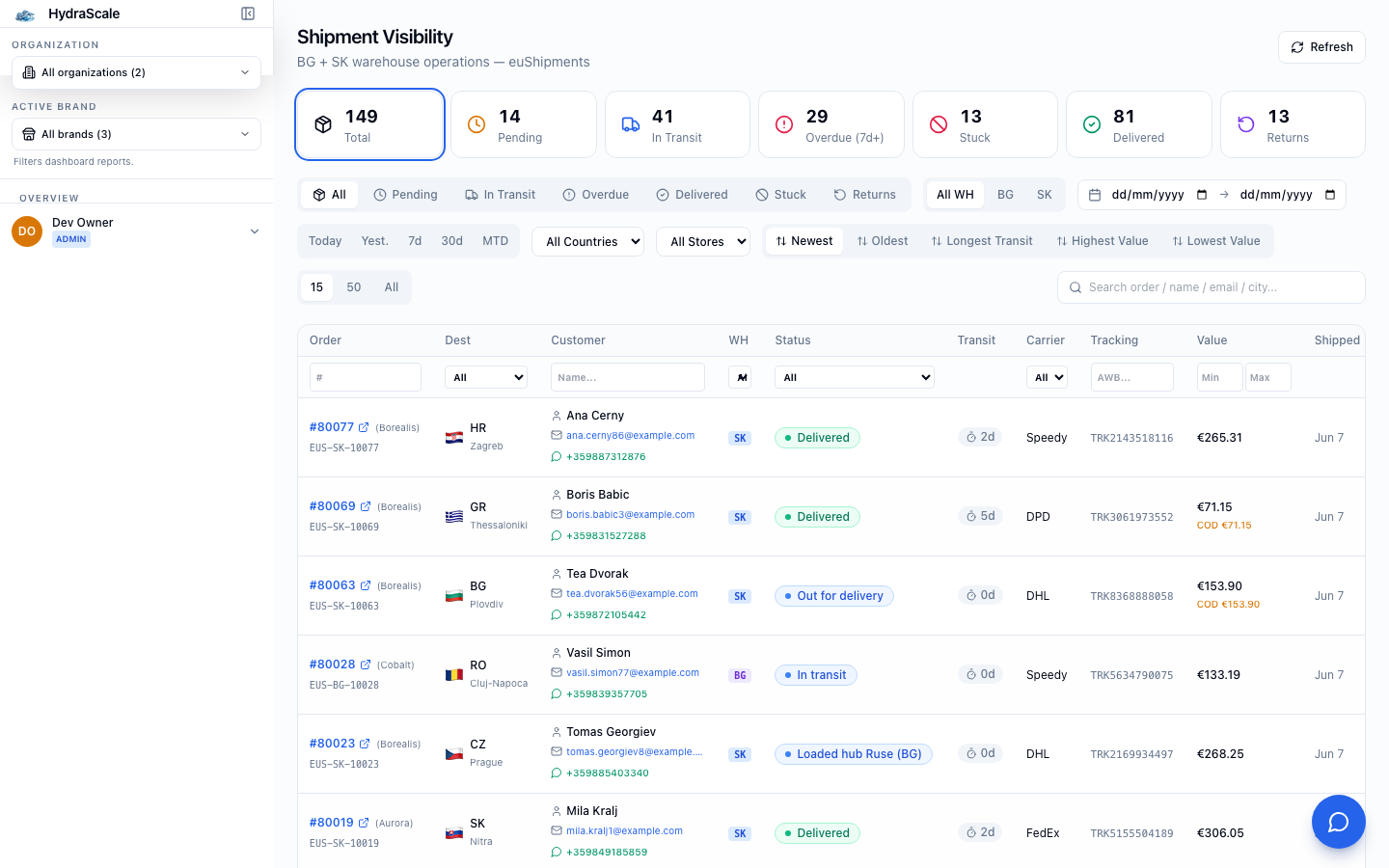Image resolution: width=1389 pixels, height=868 pixels.
Task: Open external link icon for order #80077
Action: (x=364, y=427)
